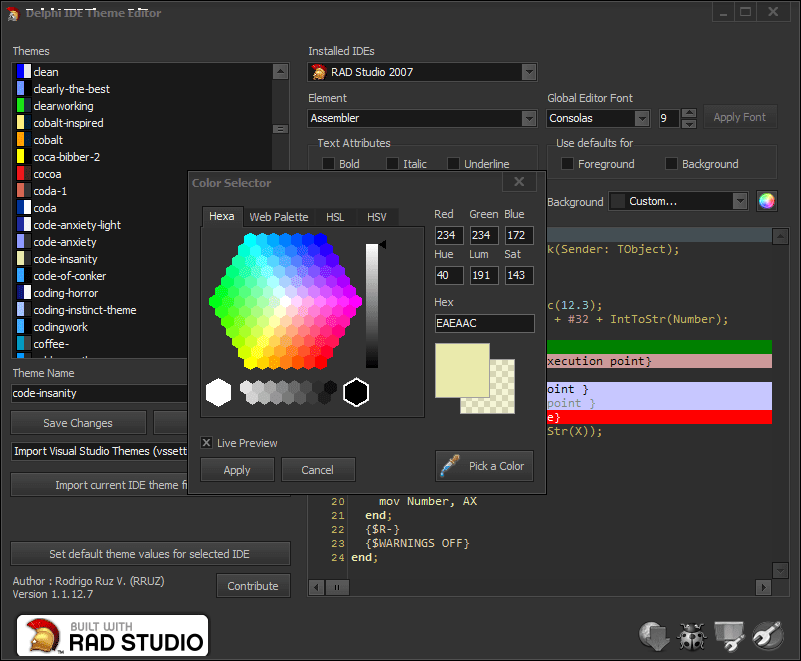Click the round wrench settings icon
The width and height of the screenshot is (801, 661).
766,636
